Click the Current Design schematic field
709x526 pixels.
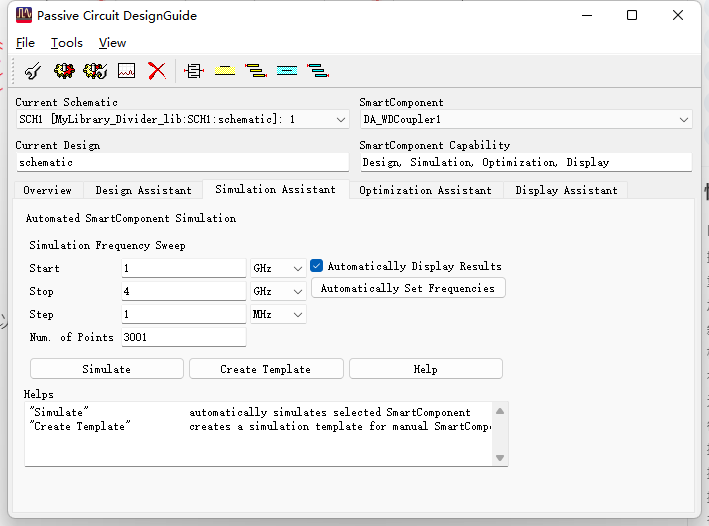pos(182,162)
